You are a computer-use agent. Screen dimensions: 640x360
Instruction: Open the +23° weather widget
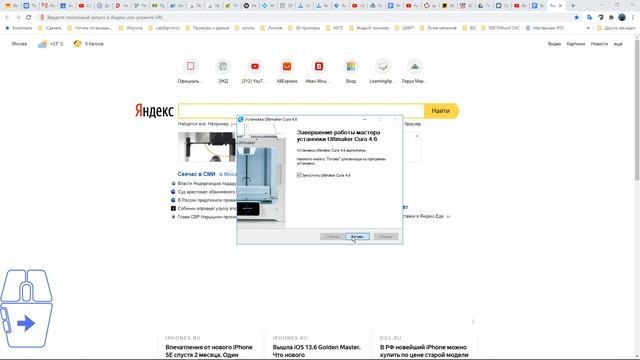pos(51,44)
